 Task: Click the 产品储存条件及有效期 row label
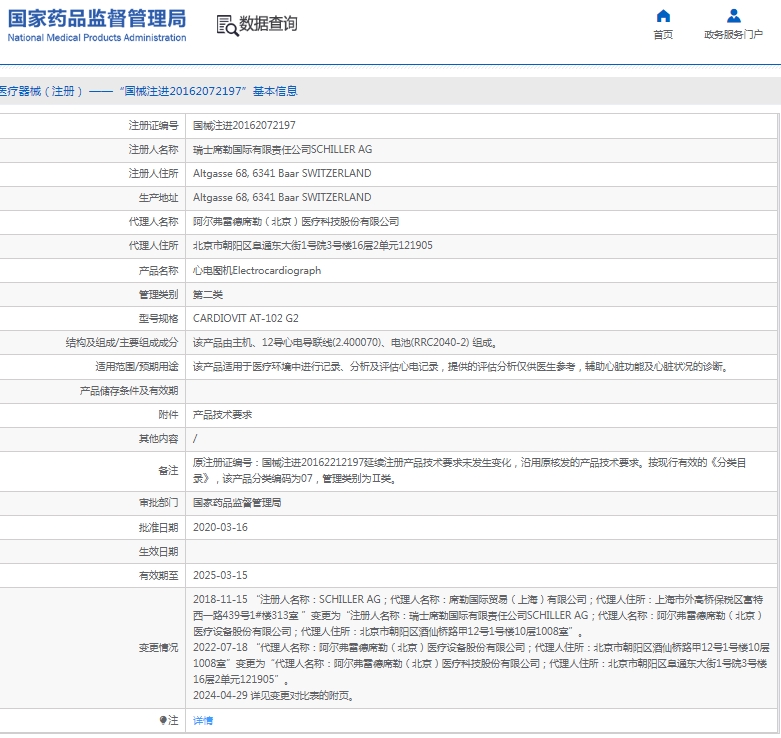(129, 390)
